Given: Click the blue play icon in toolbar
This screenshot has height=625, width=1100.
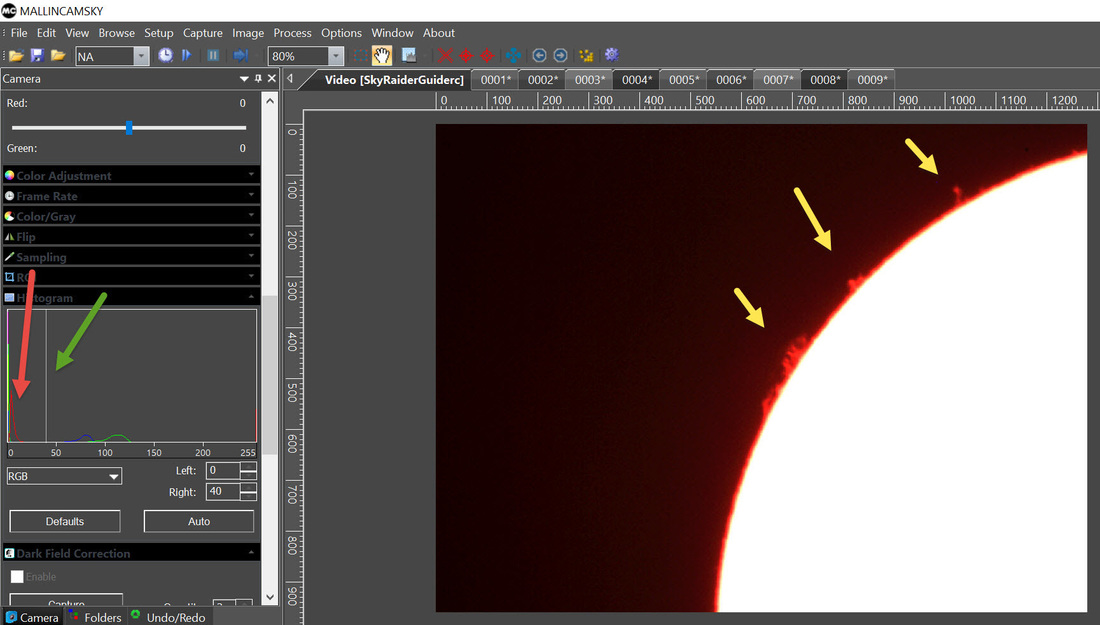Looking at the screenshot, I should [x=187, y=55].
